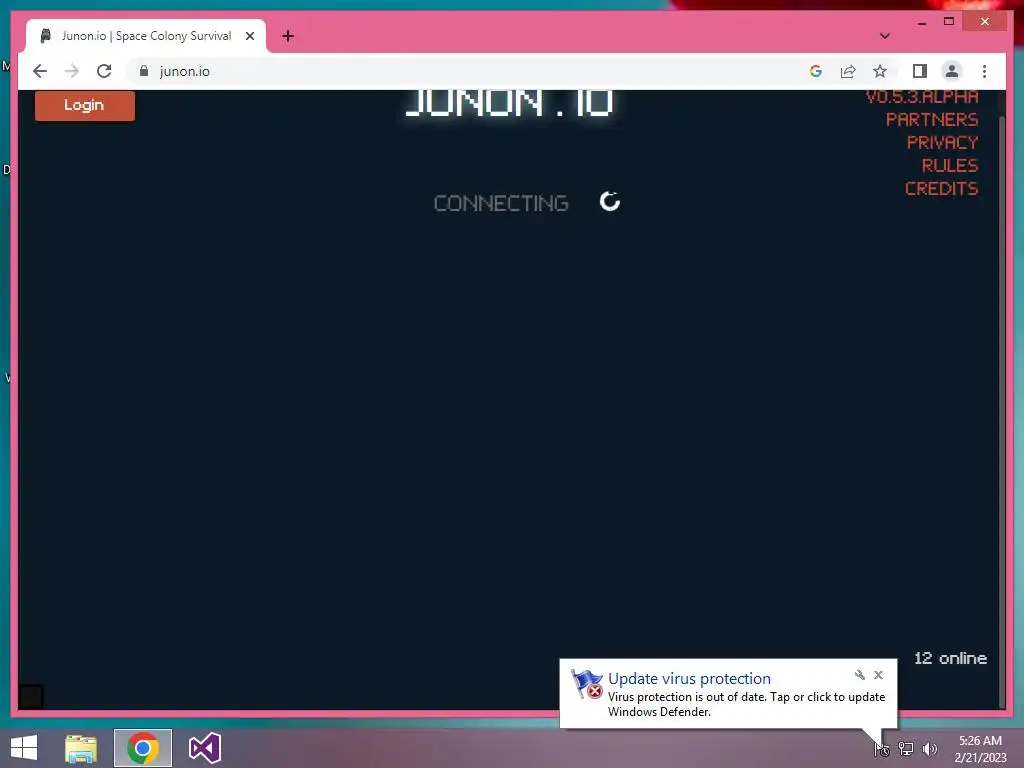The width and height of the screenshot is (1024, 768).
Task: Dismiss the virus protection notification
Action: [x=878, y=675]
